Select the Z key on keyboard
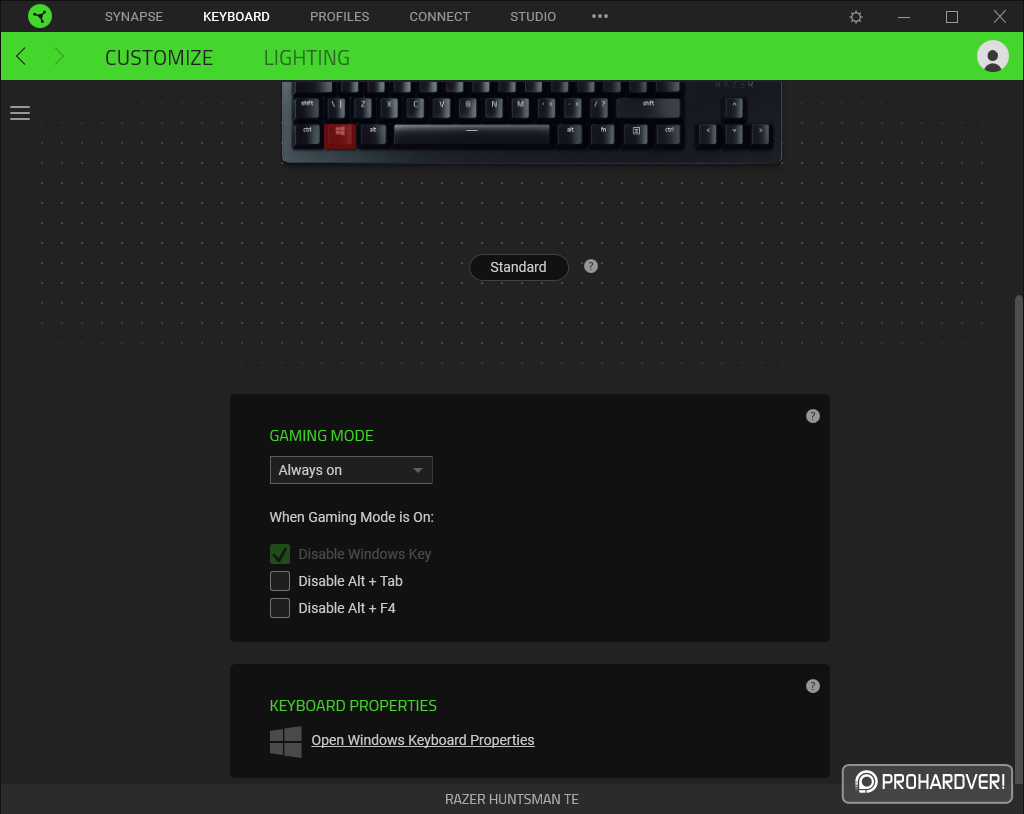Screen dimensions: 1024x814 [x=362, y=107]
